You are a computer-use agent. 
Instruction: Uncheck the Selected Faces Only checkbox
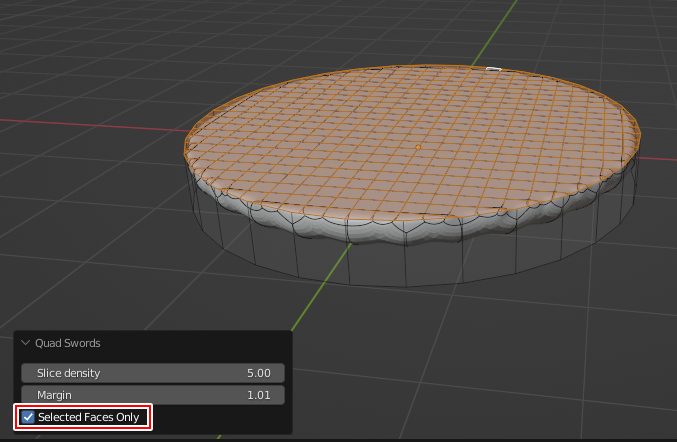(x=28, y=417)
